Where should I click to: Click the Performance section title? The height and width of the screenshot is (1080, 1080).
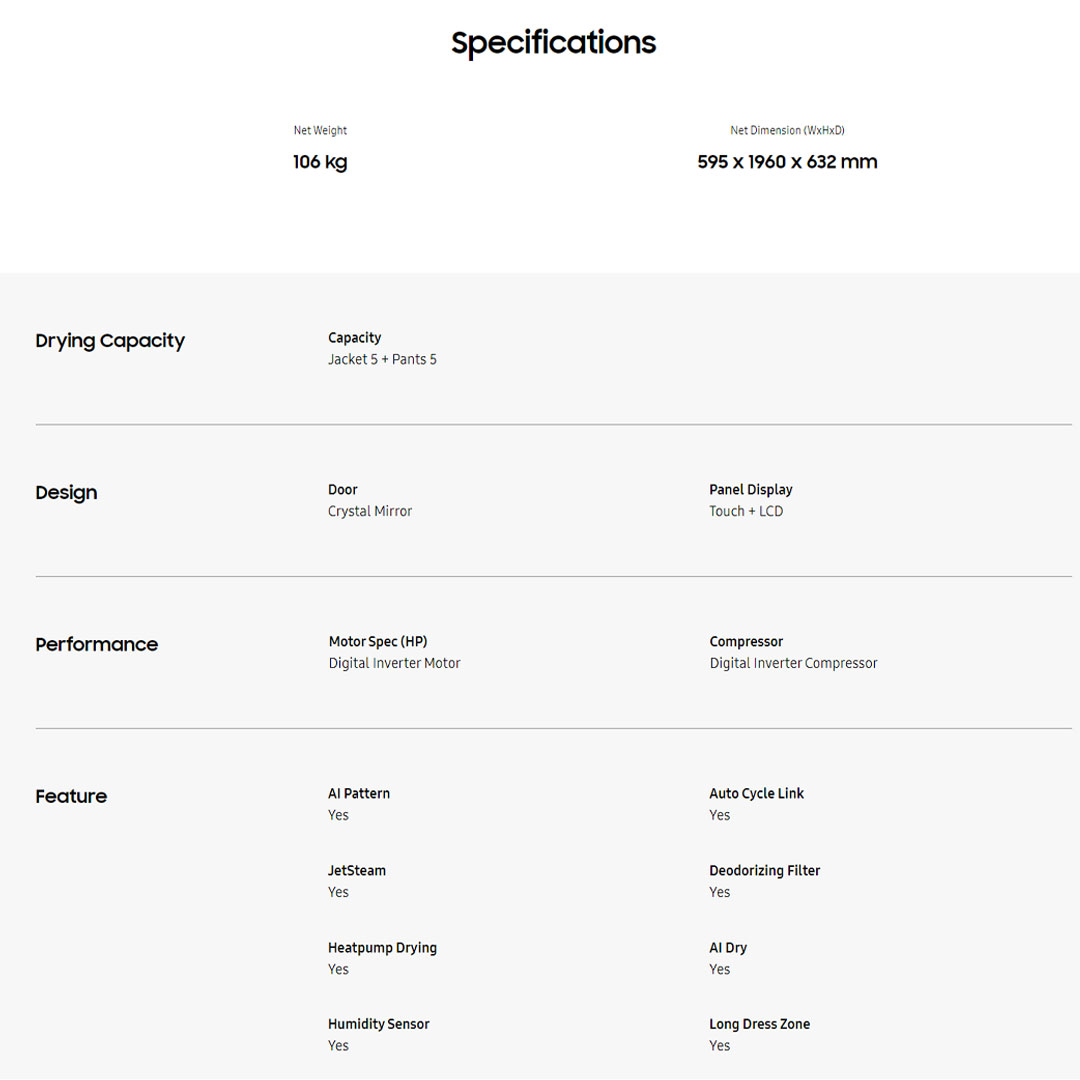point(96,645)
